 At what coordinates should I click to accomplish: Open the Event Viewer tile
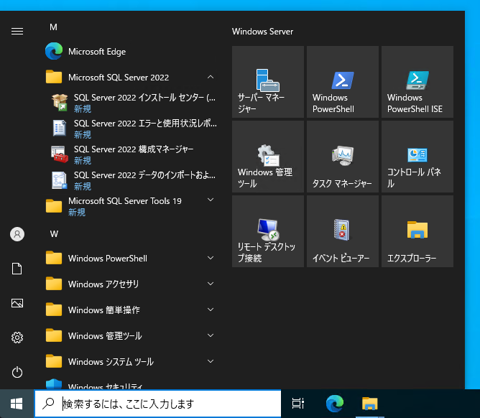click(343, 231)
